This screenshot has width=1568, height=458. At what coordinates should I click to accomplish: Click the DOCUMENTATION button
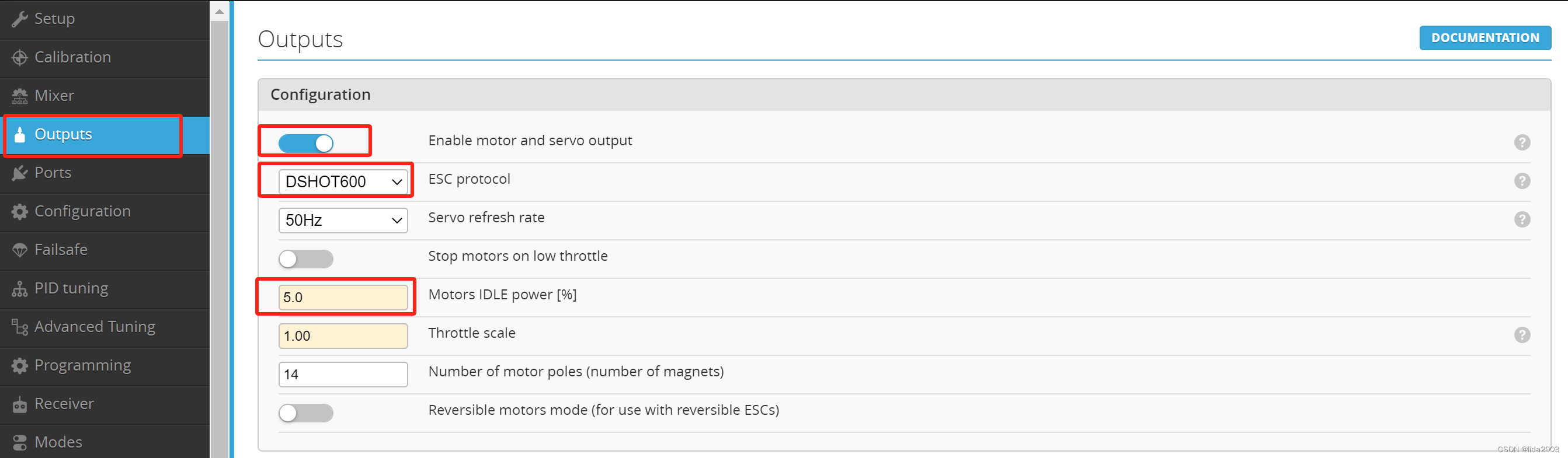(x=1484, y=38)
